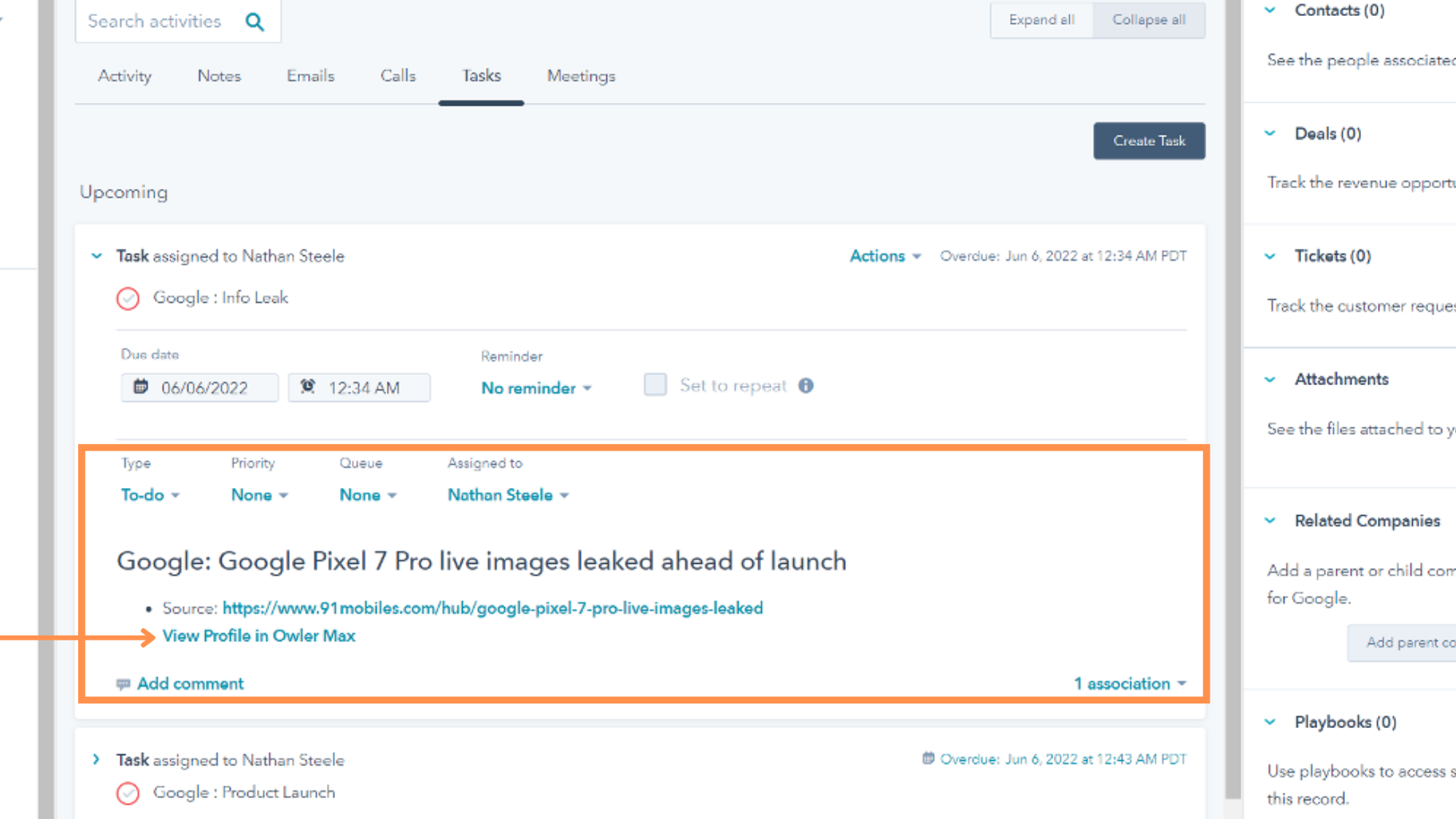
Task: Open the 91mobiles source link
Action: (492, 608)
